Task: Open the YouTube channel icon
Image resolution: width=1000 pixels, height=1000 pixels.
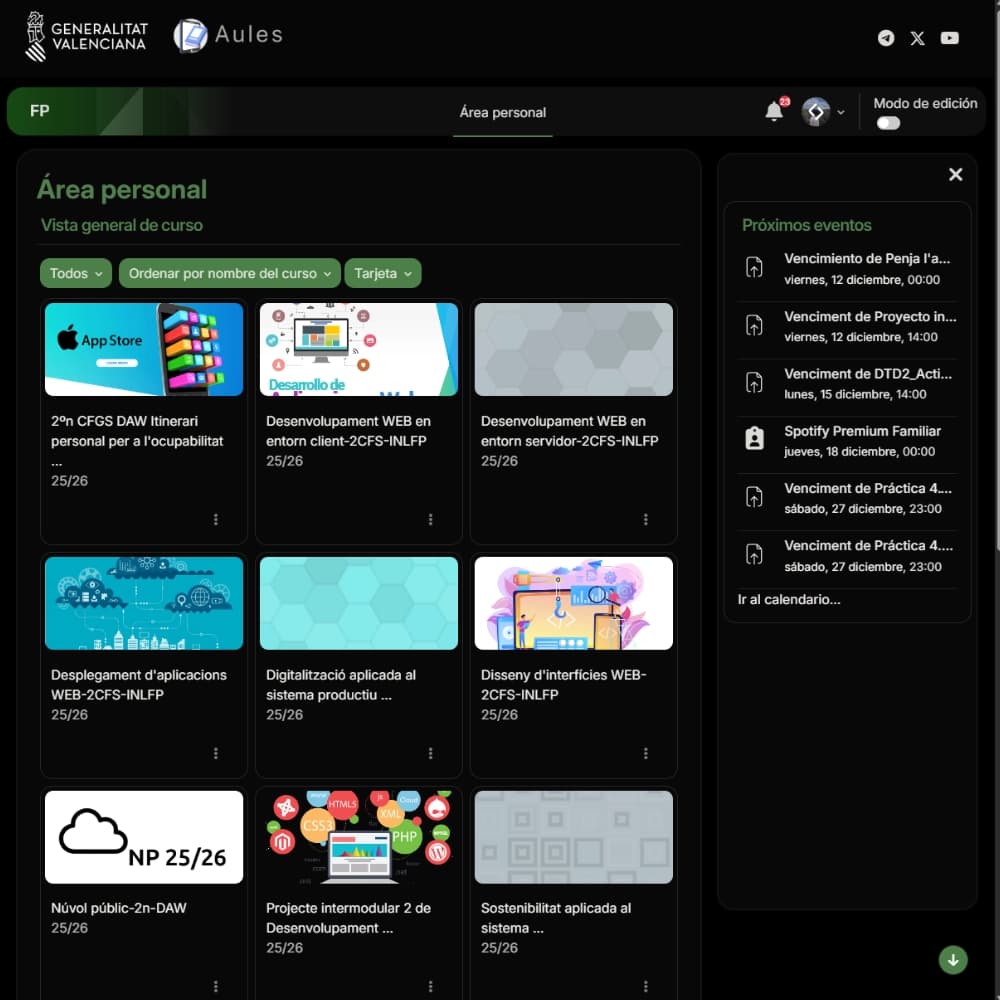Action: point(950,38)
